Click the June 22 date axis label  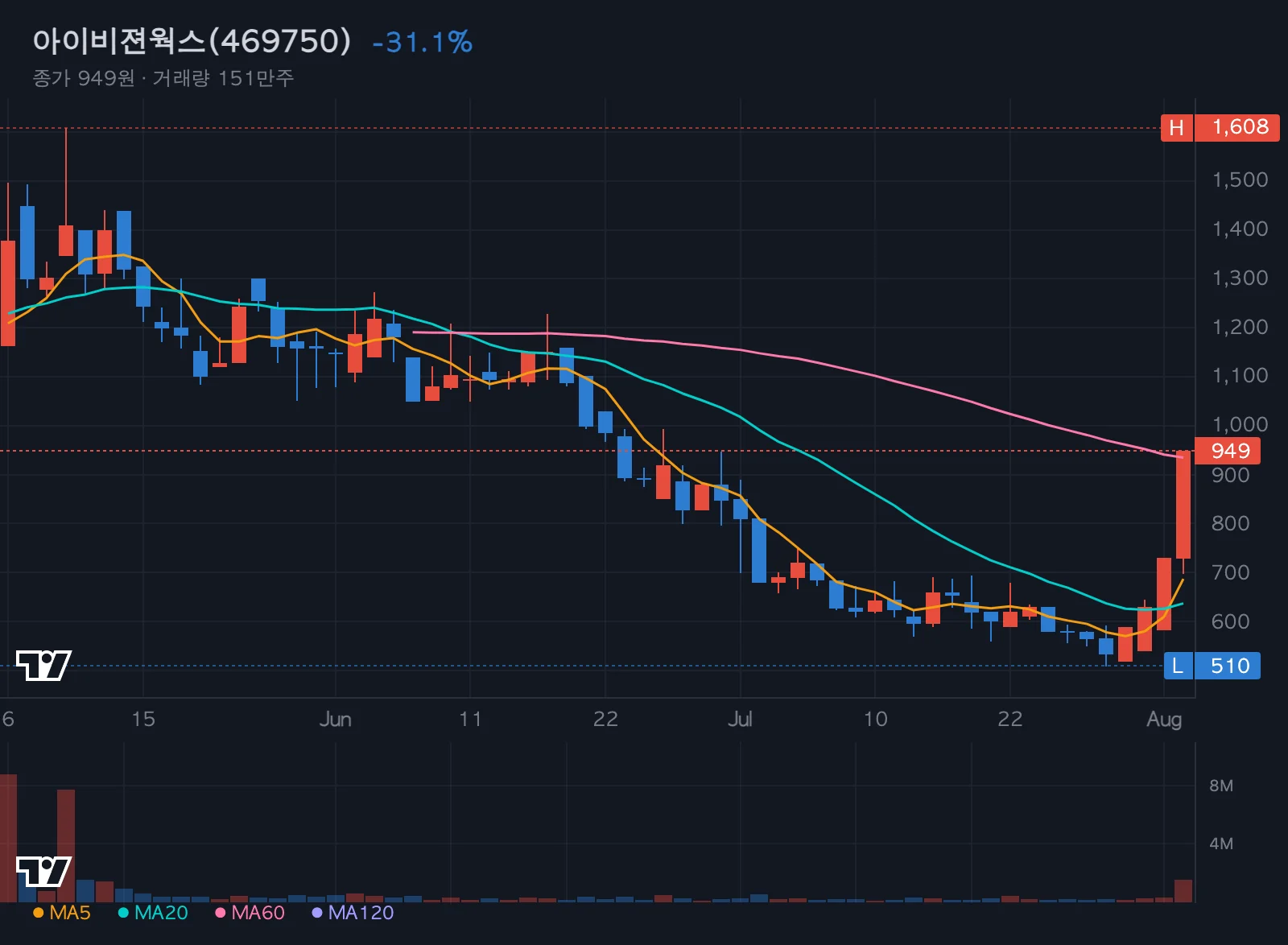coord(605,719)
